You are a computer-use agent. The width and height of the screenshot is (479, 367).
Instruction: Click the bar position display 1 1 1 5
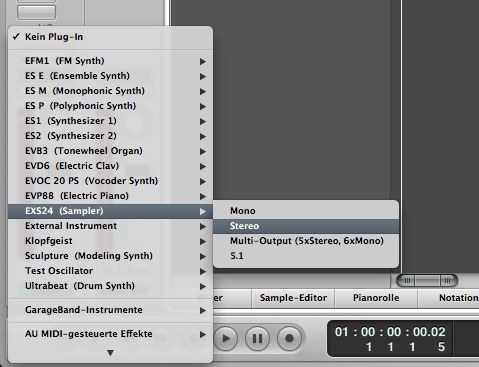click(x=405, y=347)
